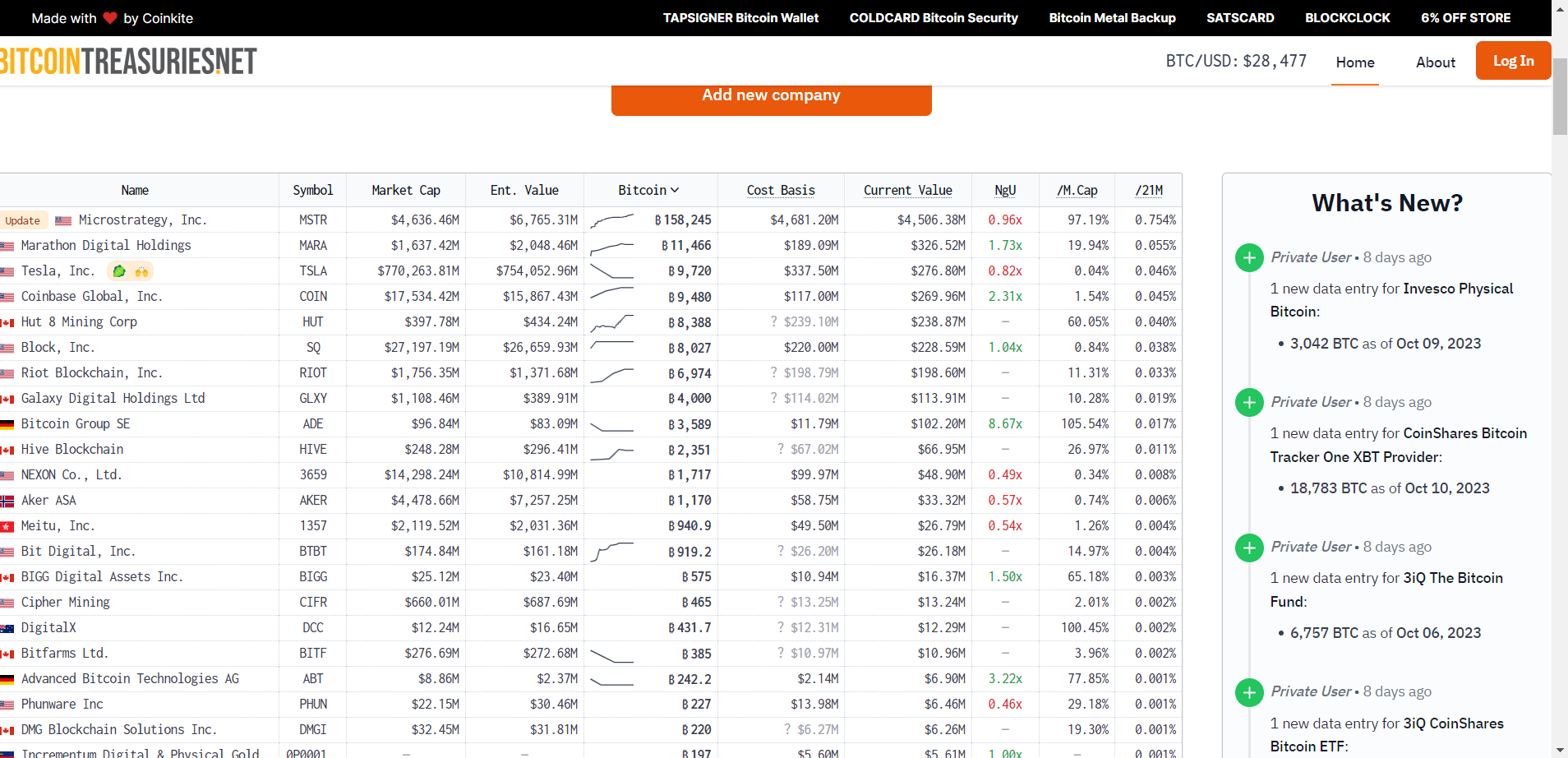Go to the Home tab

click(1355, 62)
